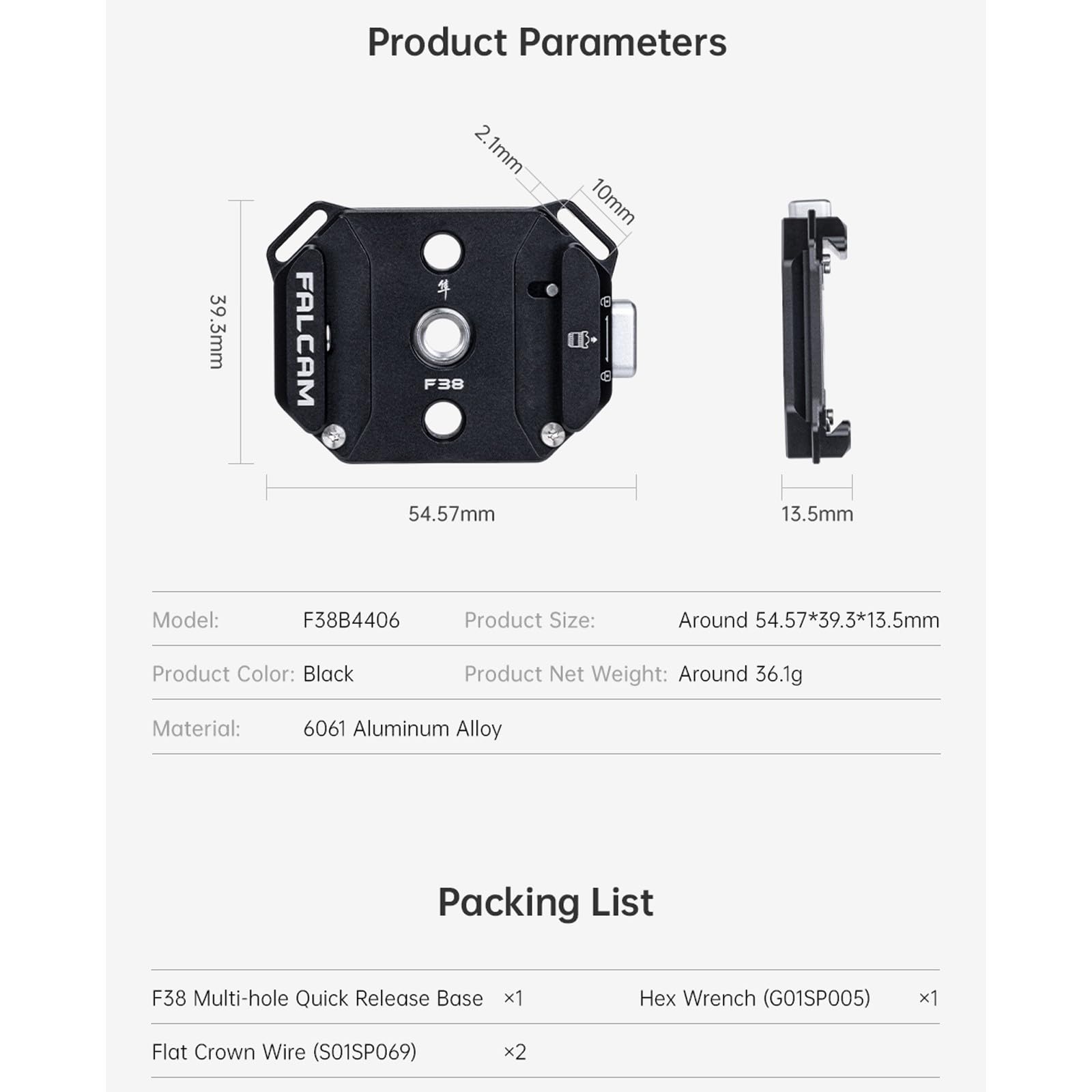Click the bottom round mounting hole
This screenshot has width=1092, height=1092.
[x=443, y=419]
